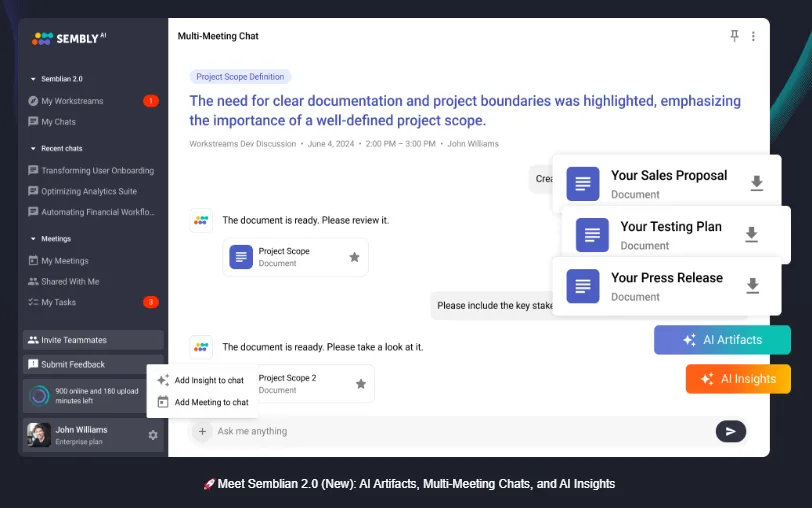
Task: Download the Your Testing Plan document
Action: [x=751, y=235]
